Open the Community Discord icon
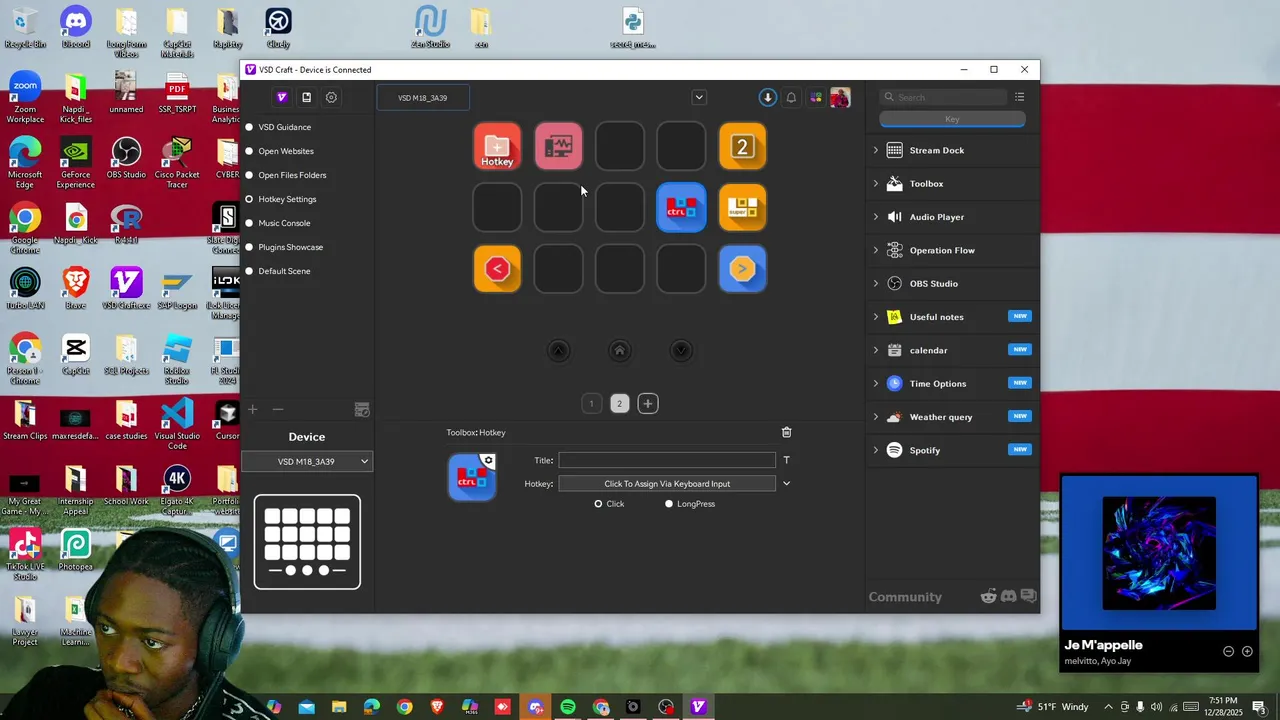 tap(1008, 597)
